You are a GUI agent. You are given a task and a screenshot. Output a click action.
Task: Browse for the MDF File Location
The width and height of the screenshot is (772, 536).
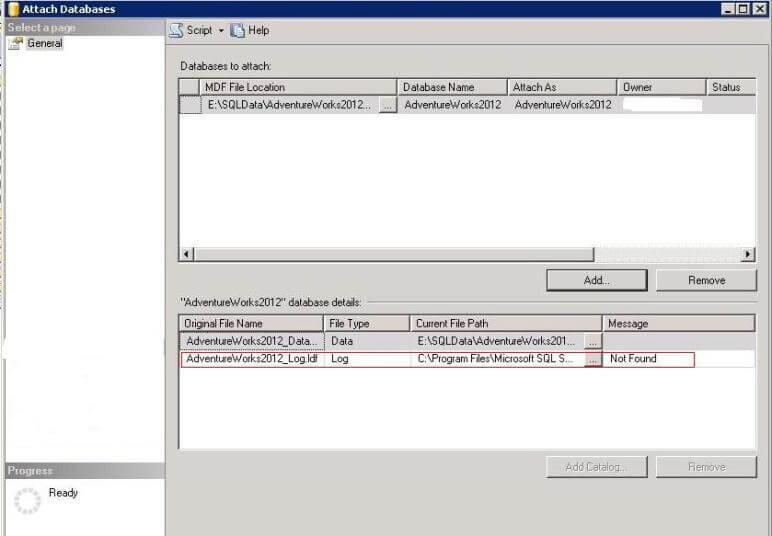click(388, 105)
